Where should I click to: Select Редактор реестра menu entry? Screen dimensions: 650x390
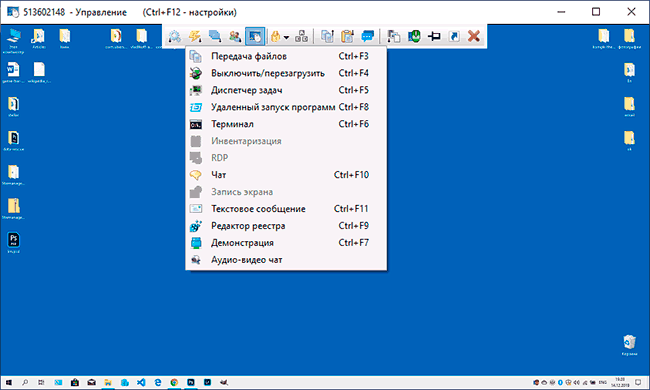(x=286, y=226)
